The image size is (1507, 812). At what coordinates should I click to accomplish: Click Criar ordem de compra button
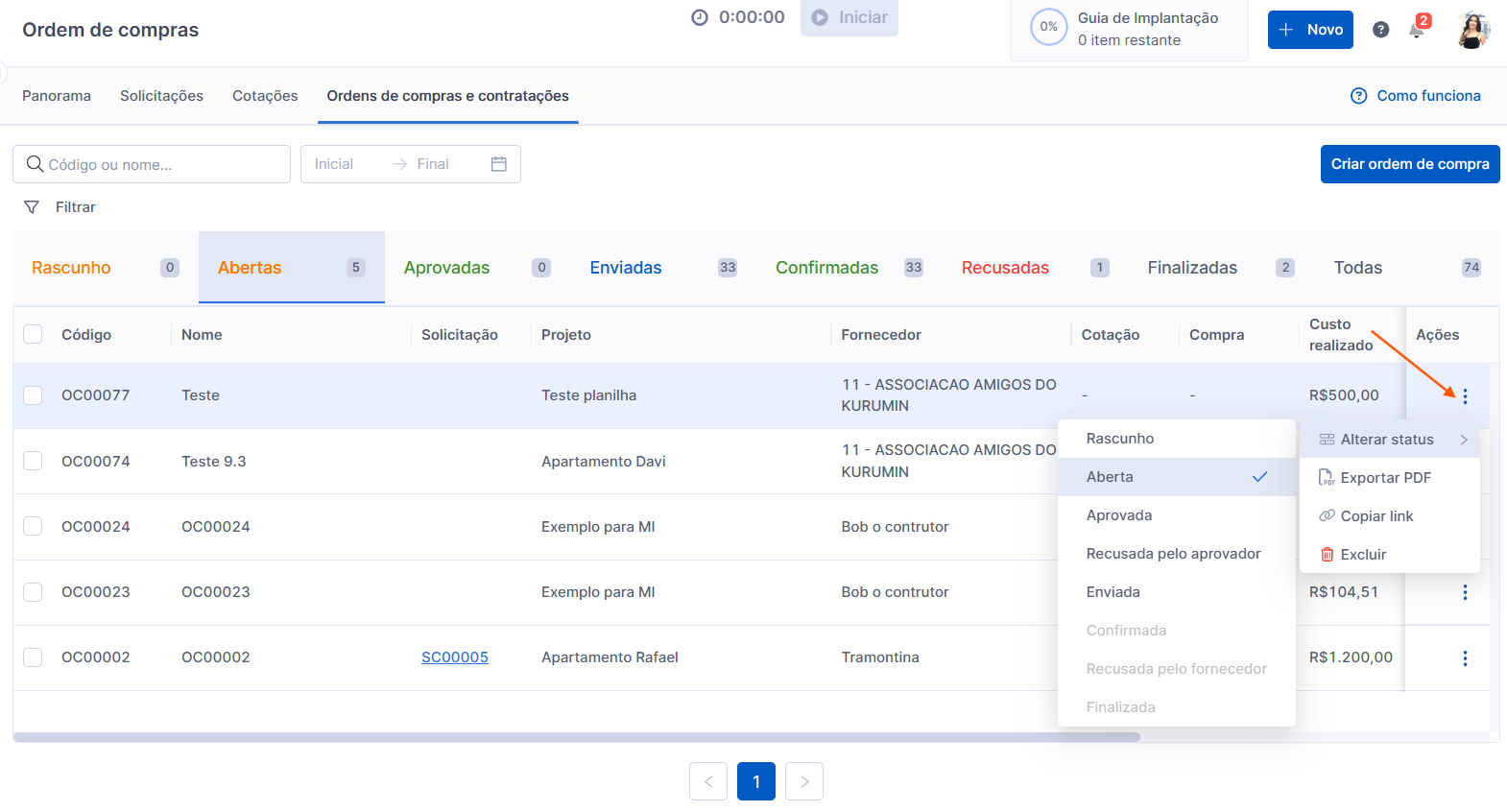[1409, 164]
